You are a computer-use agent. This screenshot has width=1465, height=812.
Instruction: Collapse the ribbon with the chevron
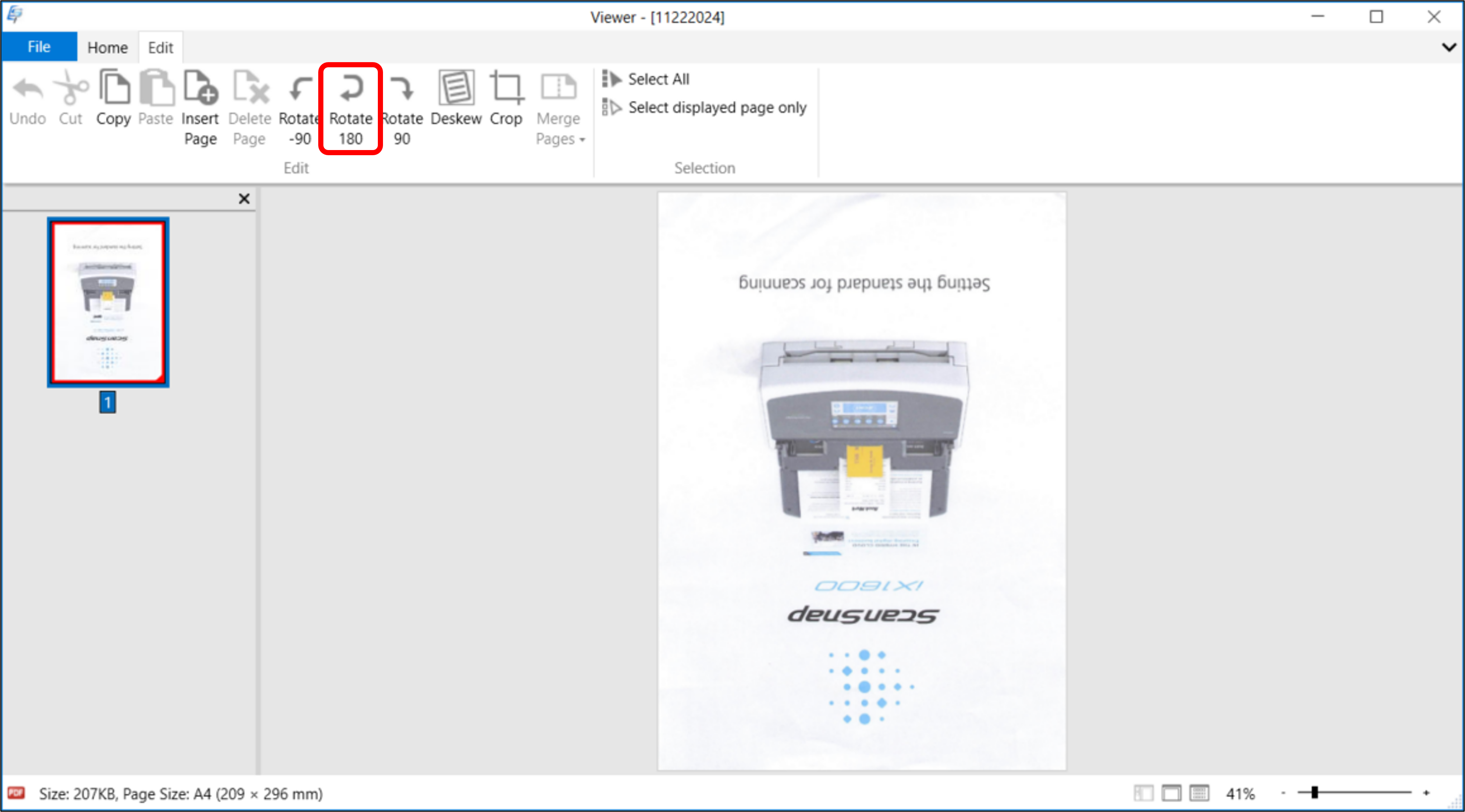(x=1449, y=47)
